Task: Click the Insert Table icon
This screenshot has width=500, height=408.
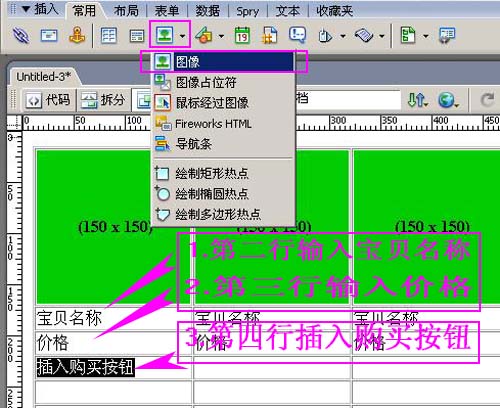Action: [109, 35]
